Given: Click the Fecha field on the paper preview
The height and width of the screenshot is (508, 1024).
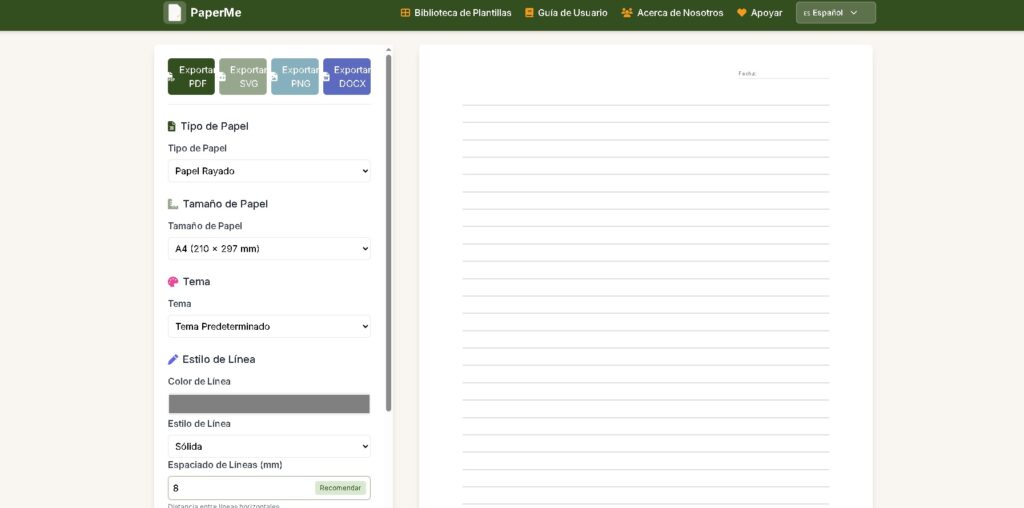Looking at the screenshot, I should [x=783, y=74].
